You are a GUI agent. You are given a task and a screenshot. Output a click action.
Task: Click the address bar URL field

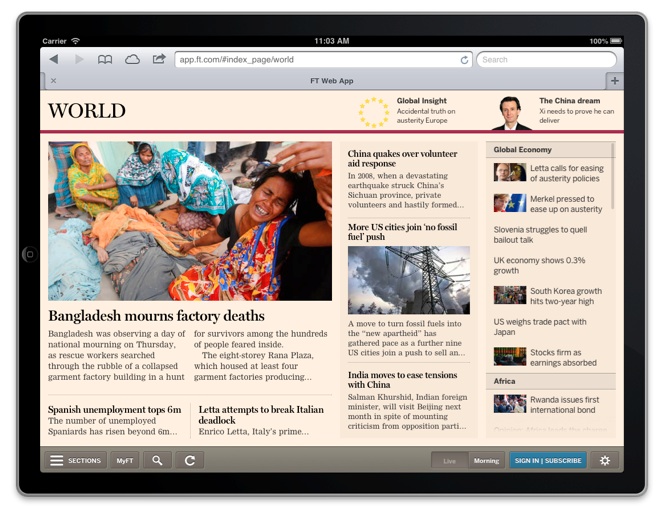point(323,60)
